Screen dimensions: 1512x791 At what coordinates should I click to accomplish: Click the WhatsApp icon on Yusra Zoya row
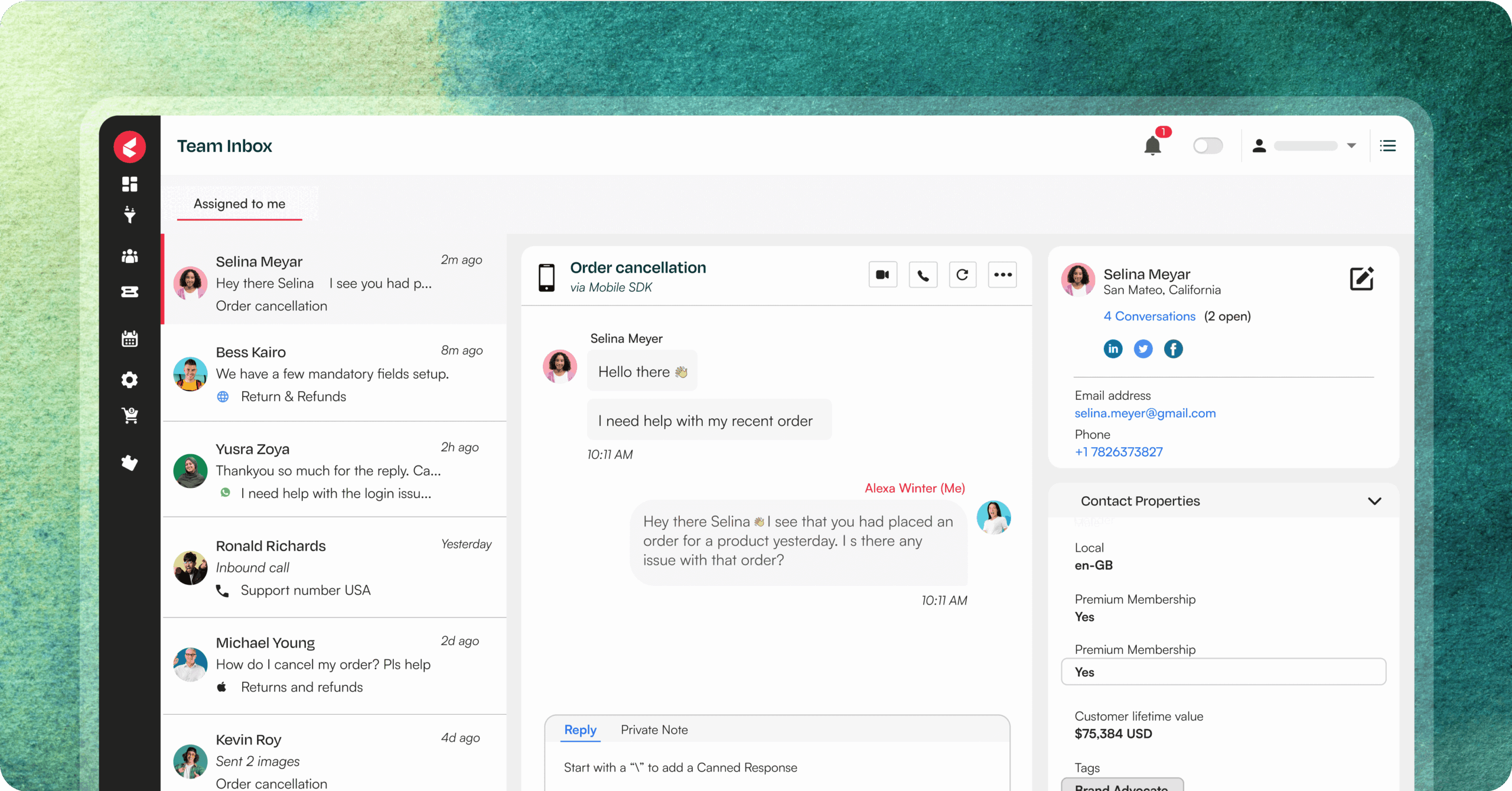click(225, 492)
